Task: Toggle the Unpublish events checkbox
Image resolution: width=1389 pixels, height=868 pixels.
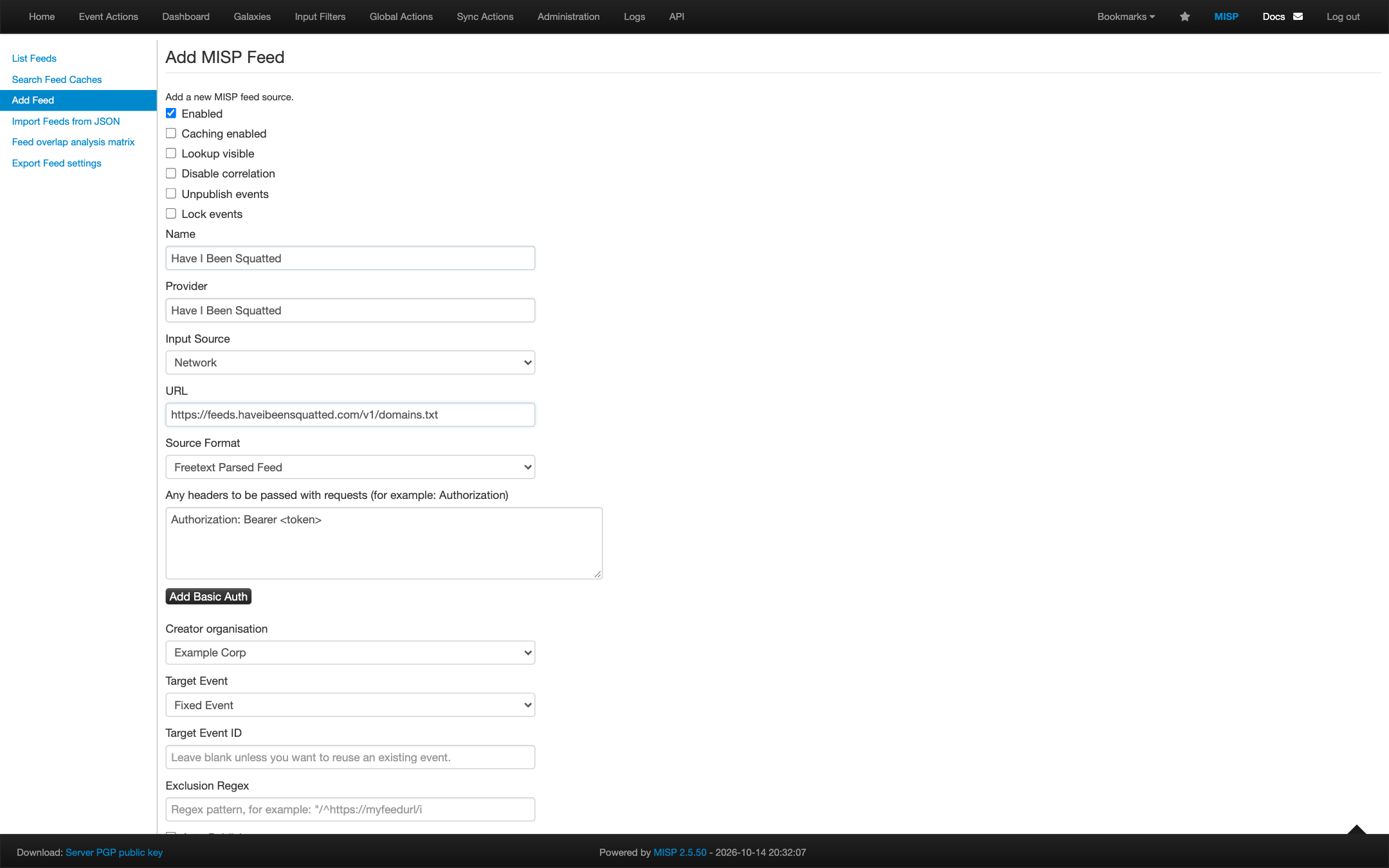Action: pos(171,194)
